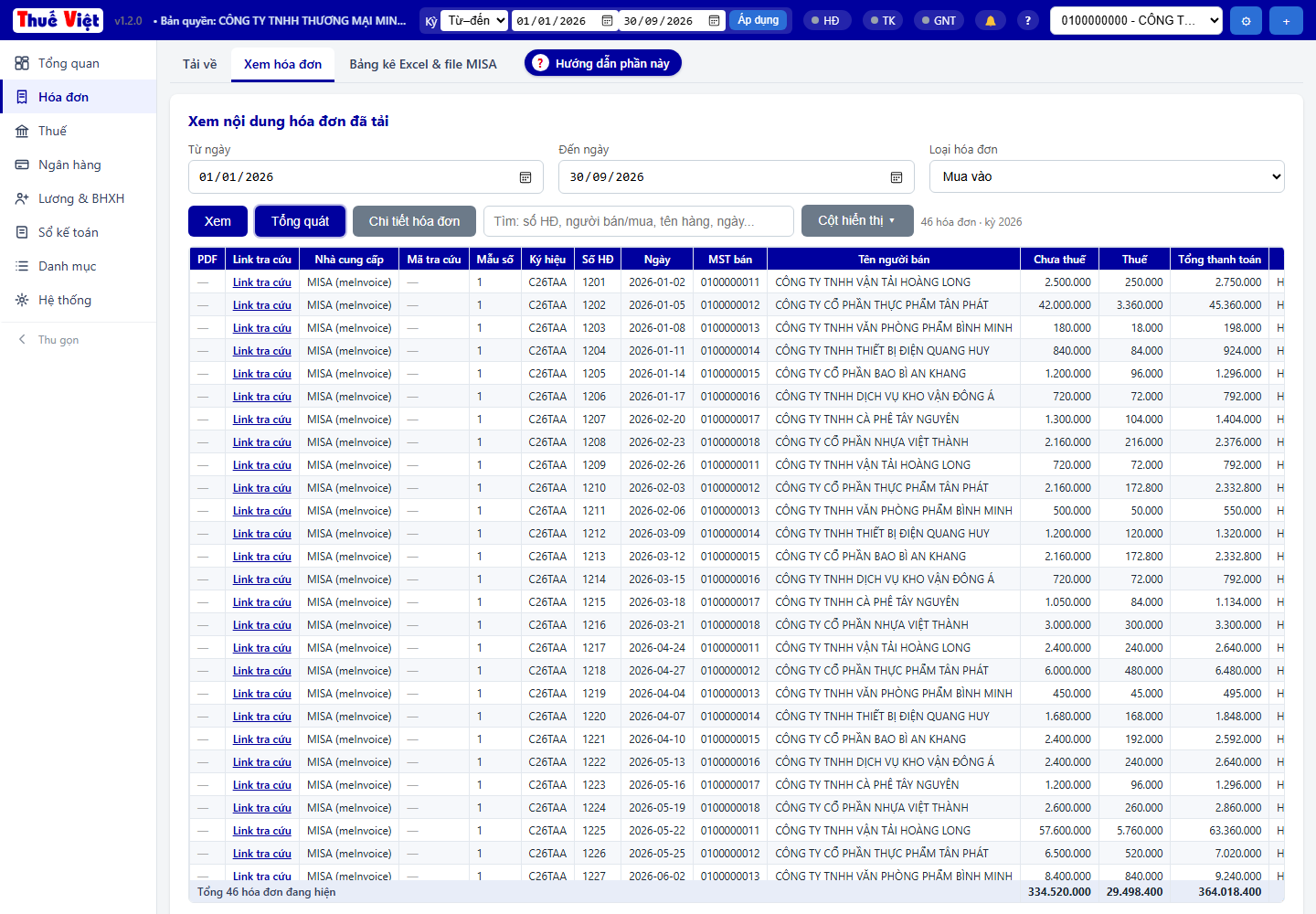The width and height of the screenshot is (1316, 914).
Task: Click seller cell CÔNG TY TNHH CÀ PHÊ TÂY NGUYÊN row 1207
Action: (x=894, y=420)
